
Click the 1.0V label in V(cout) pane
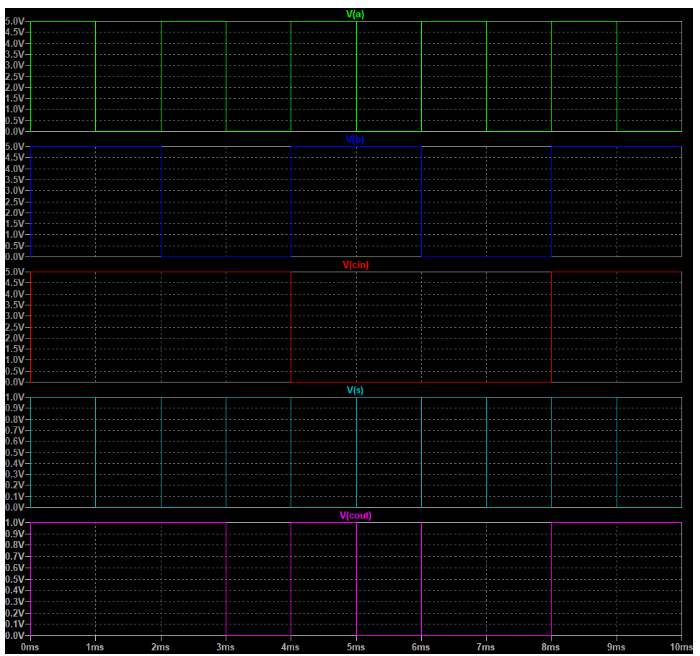tap(15, 522)
